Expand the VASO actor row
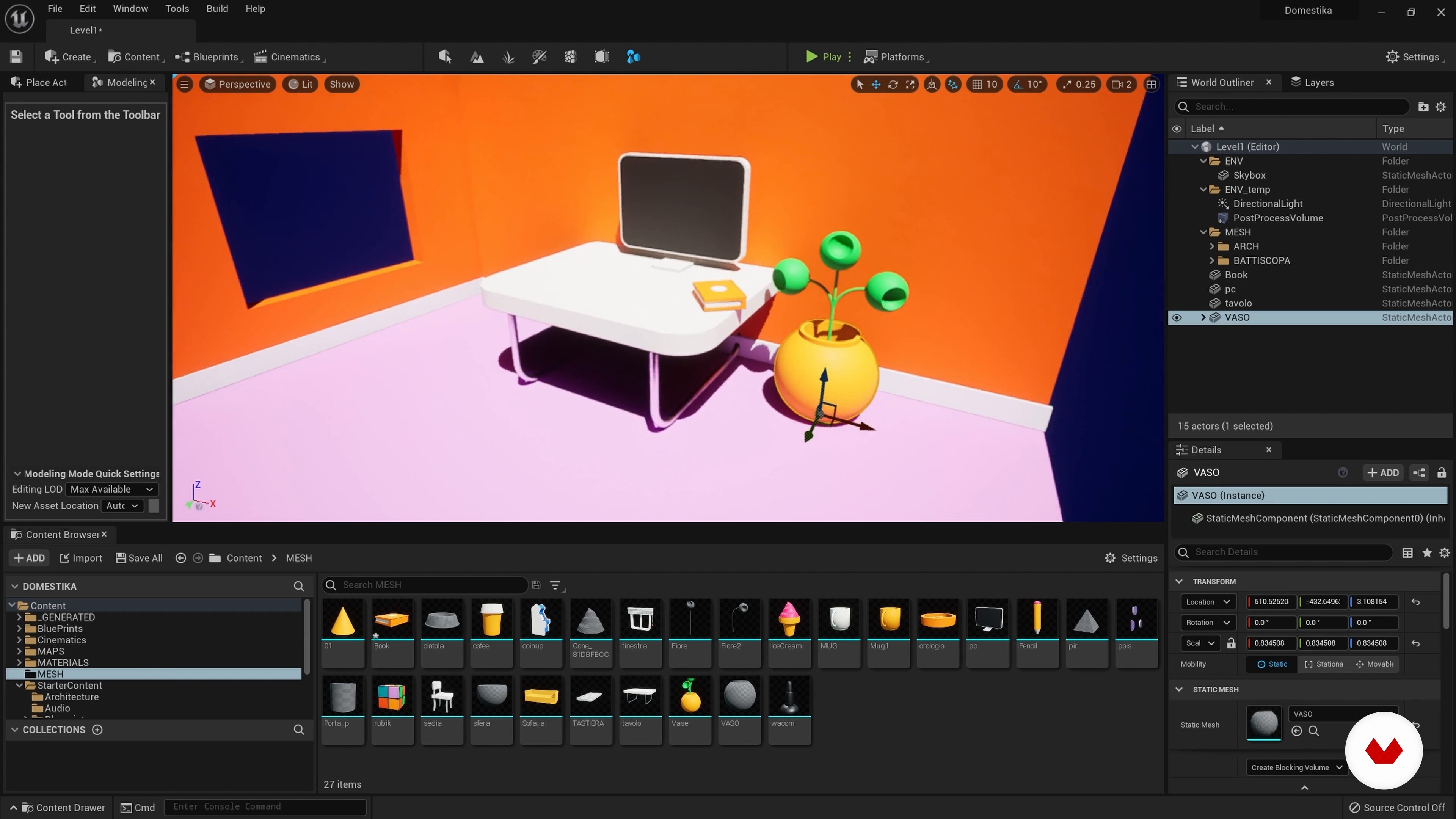The image size is (1456, 819). (1203, 318)
